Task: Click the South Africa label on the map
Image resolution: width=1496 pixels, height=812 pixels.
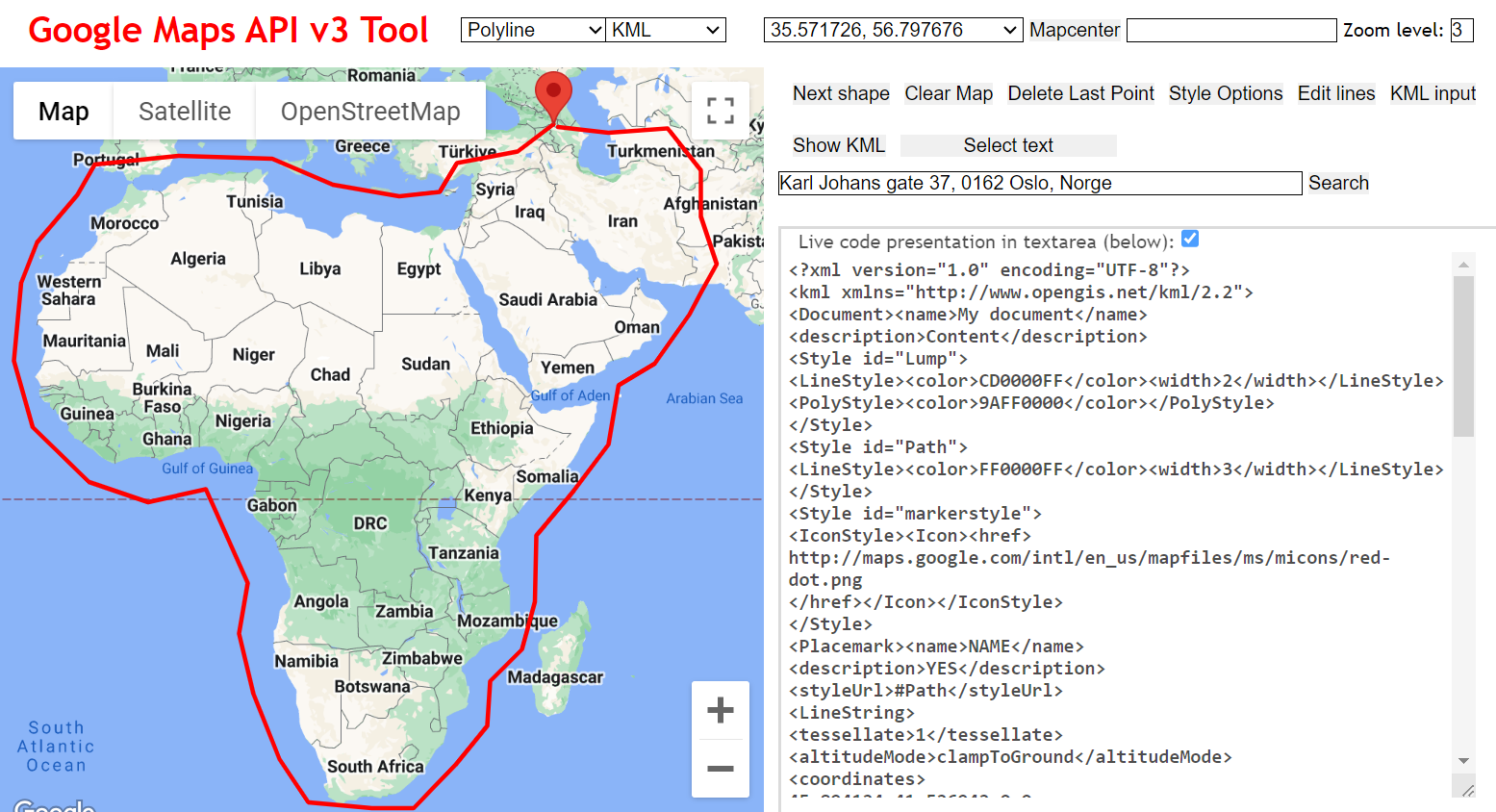Action: point(375,767)
